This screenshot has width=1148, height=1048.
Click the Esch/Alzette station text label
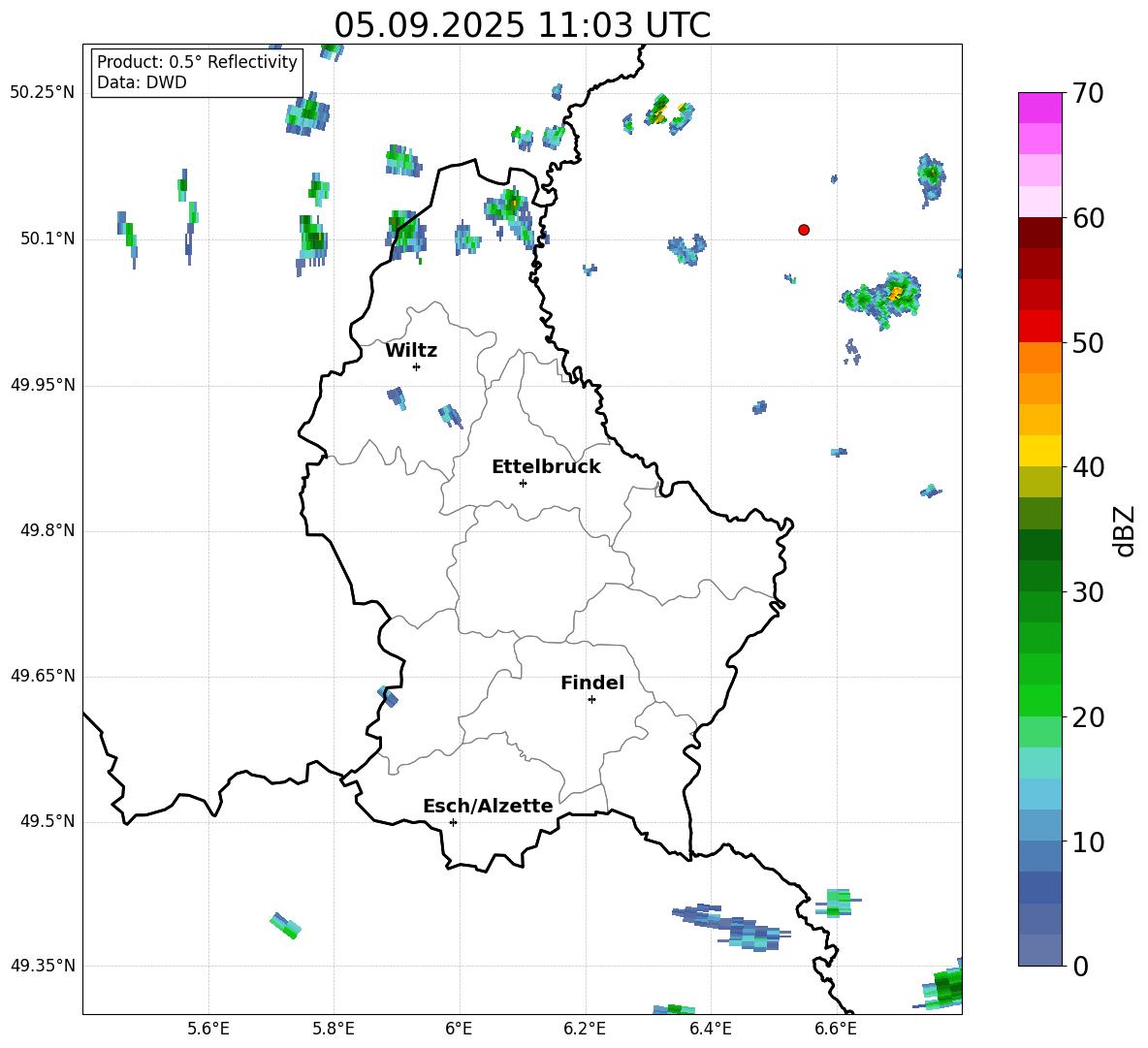[x=488, y=807]
